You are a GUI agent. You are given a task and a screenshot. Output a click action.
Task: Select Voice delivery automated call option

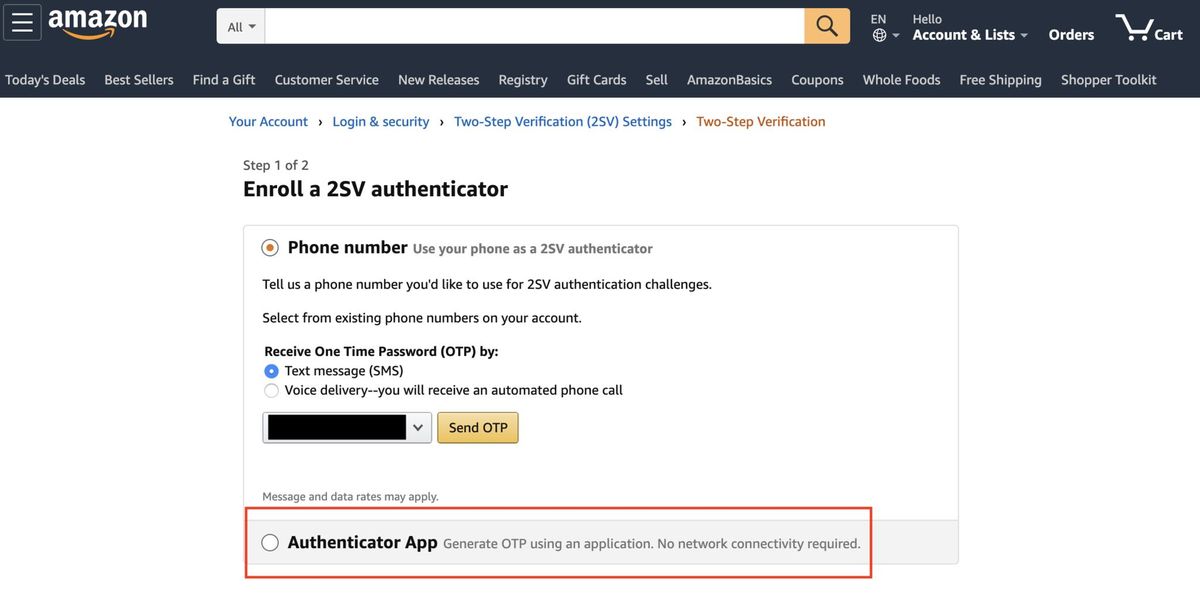[271, 391]
